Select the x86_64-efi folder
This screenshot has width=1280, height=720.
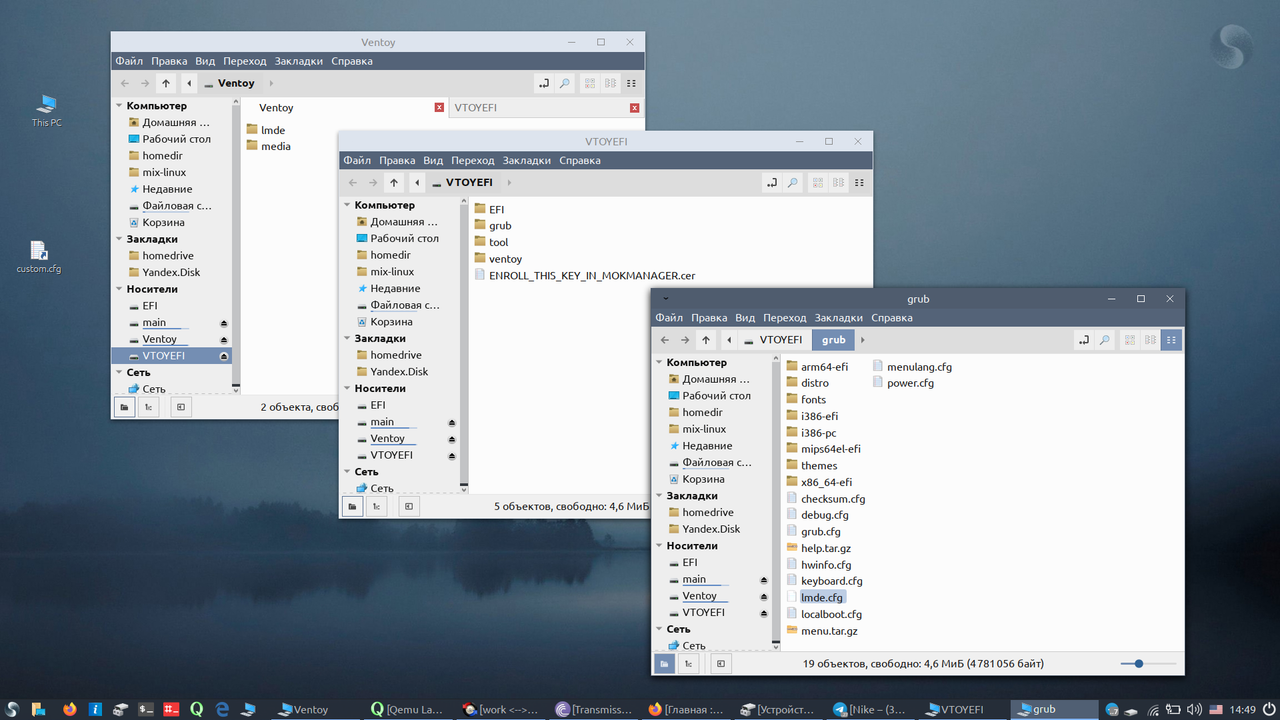coord(819,482)
